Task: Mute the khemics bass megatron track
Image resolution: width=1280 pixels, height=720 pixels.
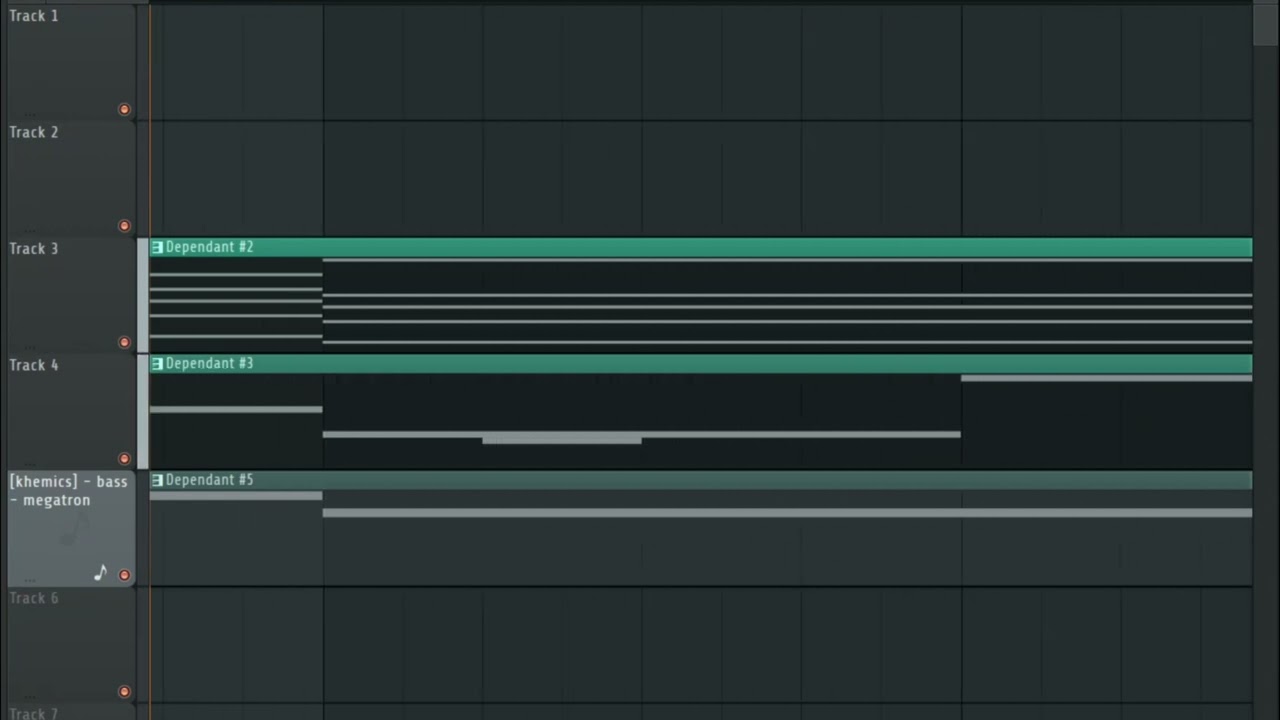Action: [x=124, y=575]
